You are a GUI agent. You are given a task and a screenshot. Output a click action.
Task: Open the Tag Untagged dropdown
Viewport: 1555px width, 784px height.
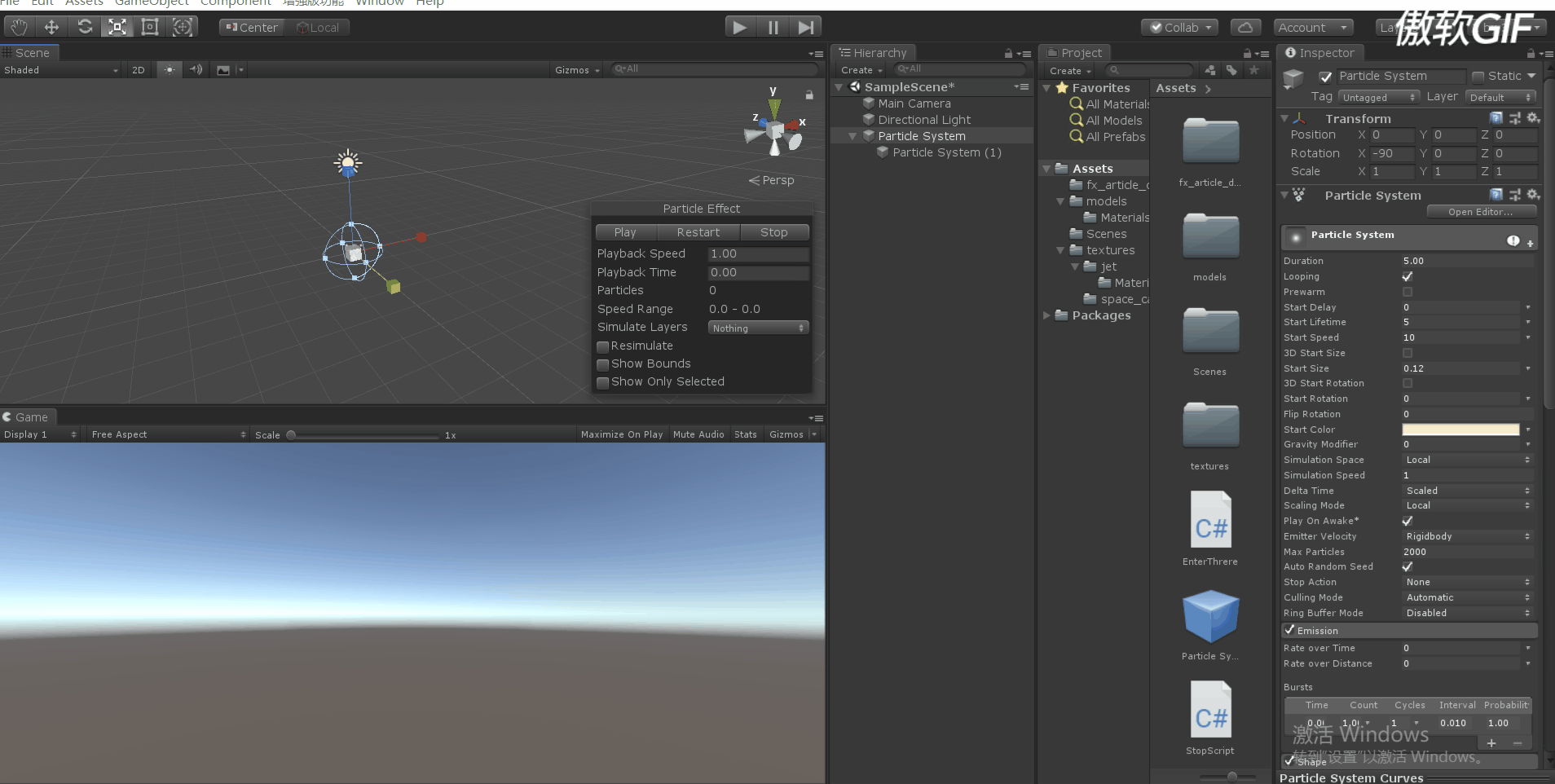1379,97
